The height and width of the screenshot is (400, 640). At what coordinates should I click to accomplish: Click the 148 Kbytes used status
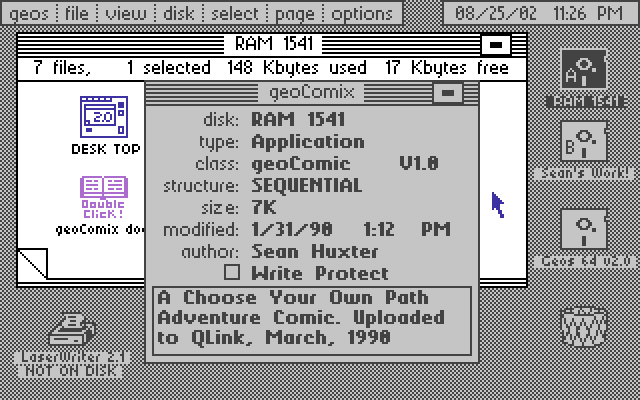297,68
